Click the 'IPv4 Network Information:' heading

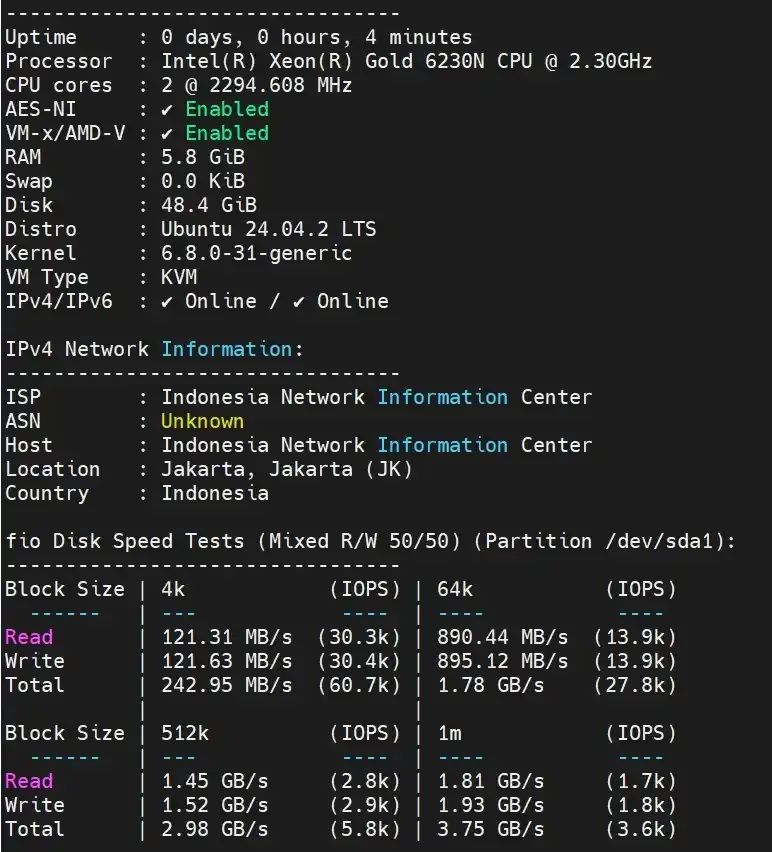154,349
